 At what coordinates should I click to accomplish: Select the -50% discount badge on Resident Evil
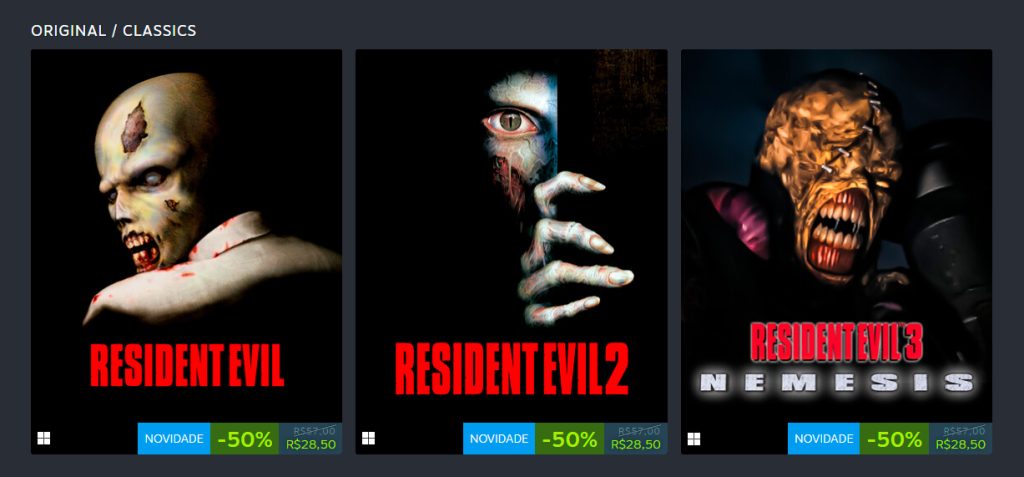click(x=244, y=438)
